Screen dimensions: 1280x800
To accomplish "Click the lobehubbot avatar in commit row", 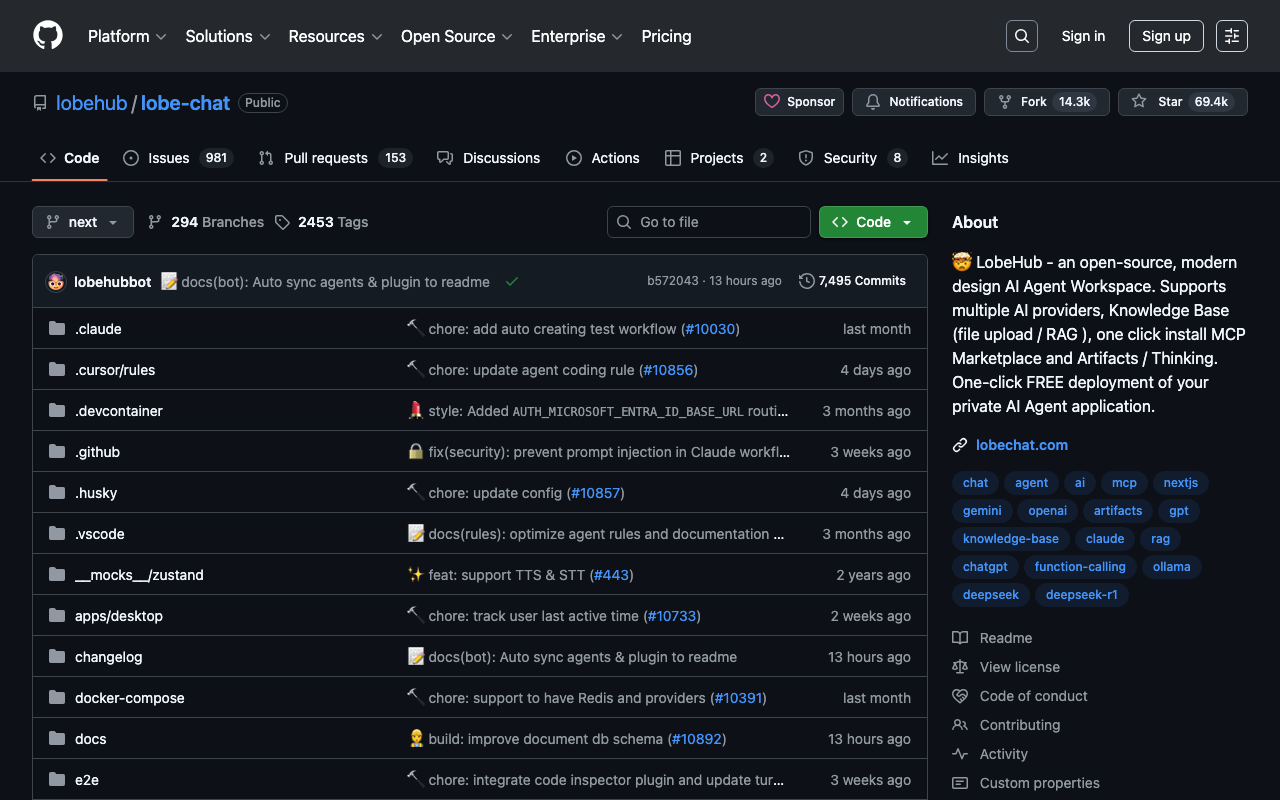I will click(x=56, y=282).
